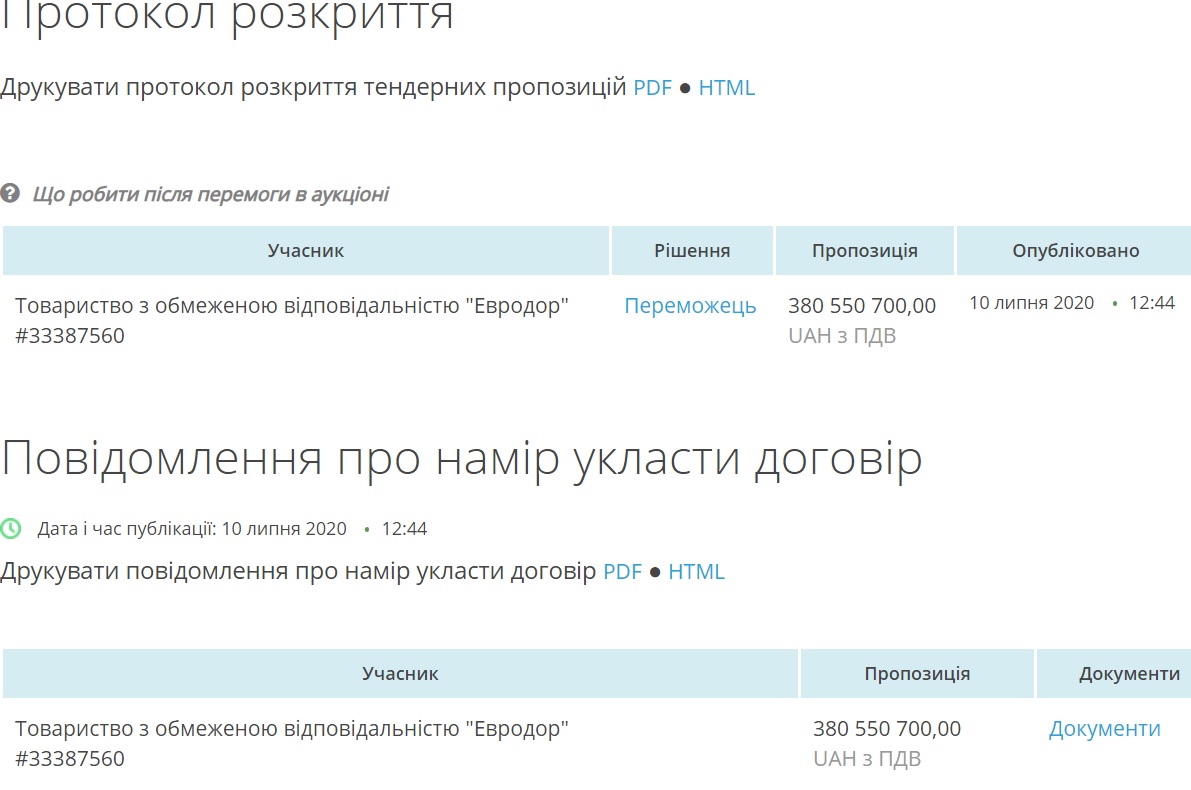Open the HTML version of the opening protocol
This screenshot has width=1191, height=790.
pyautogui.click(x=726, y=88)
